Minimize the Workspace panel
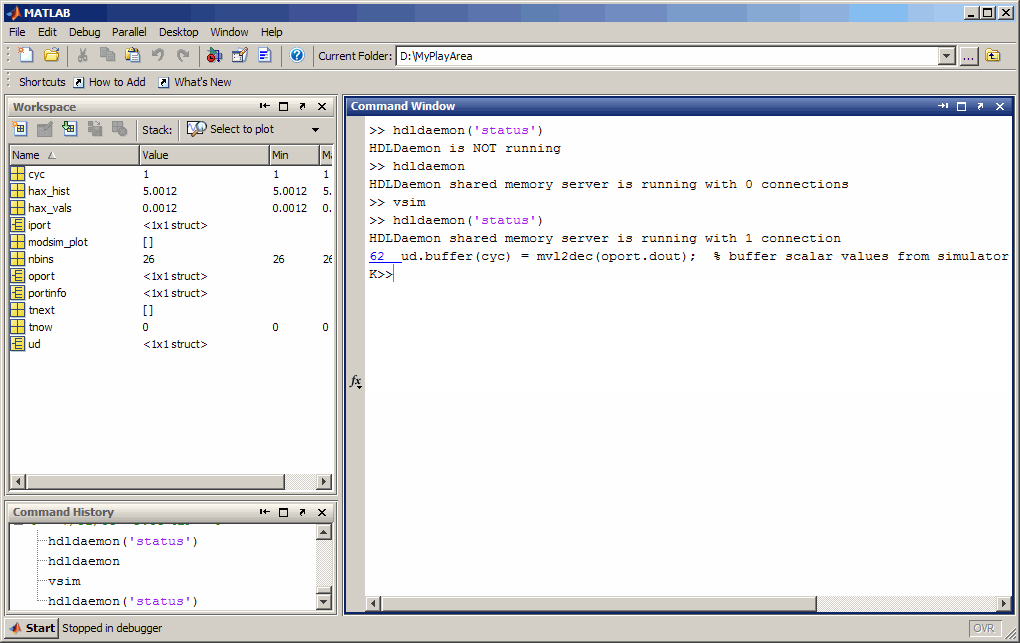 point(264,106)
